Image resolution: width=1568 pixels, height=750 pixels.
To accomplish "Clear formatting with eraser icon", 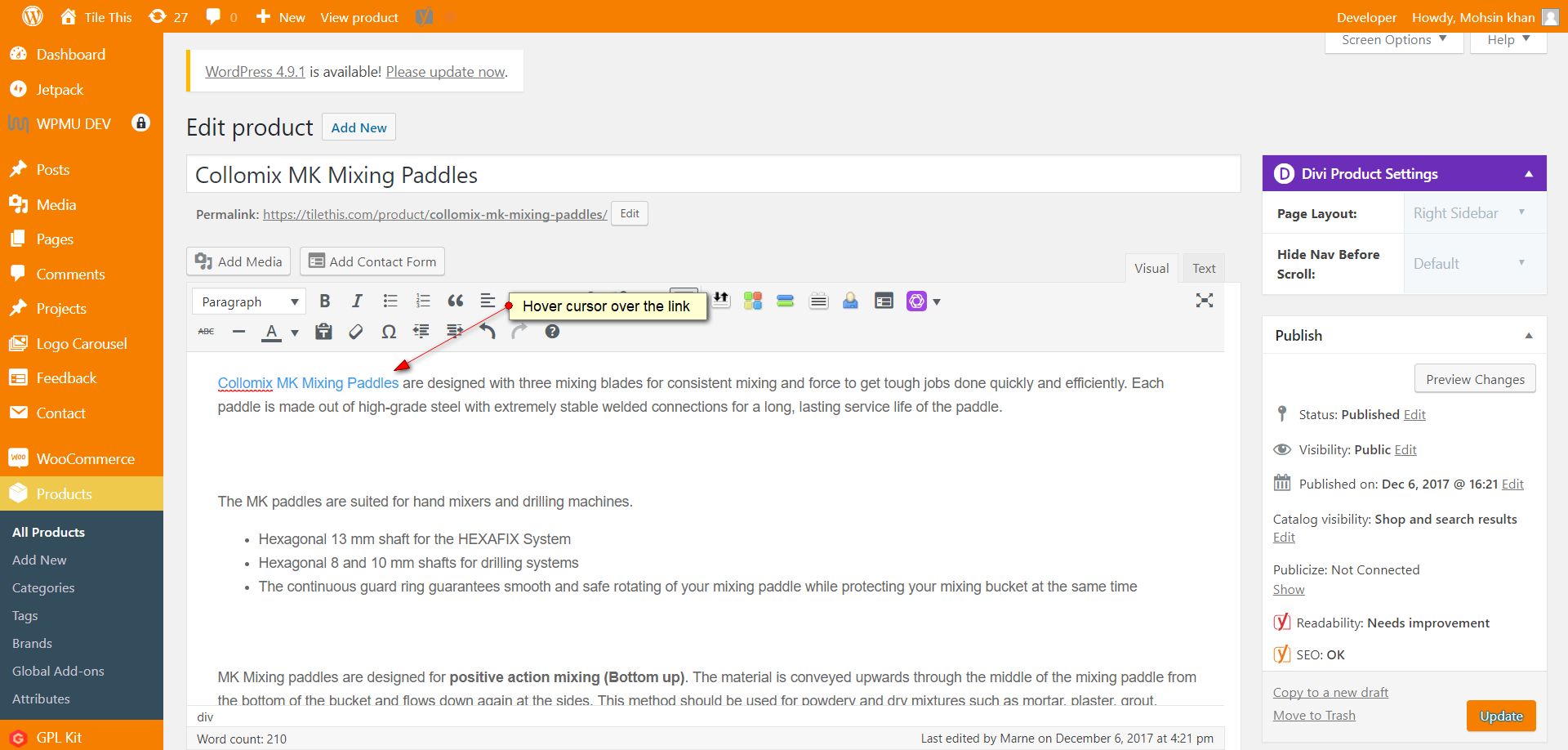I will (x=356, y=332).
